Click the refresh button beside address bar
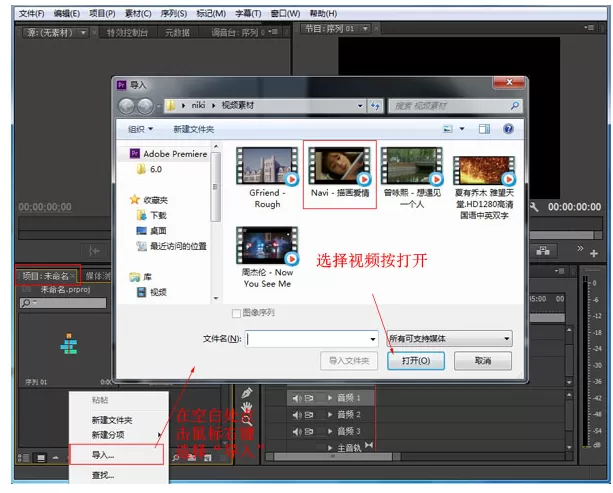 coord(375,106)
